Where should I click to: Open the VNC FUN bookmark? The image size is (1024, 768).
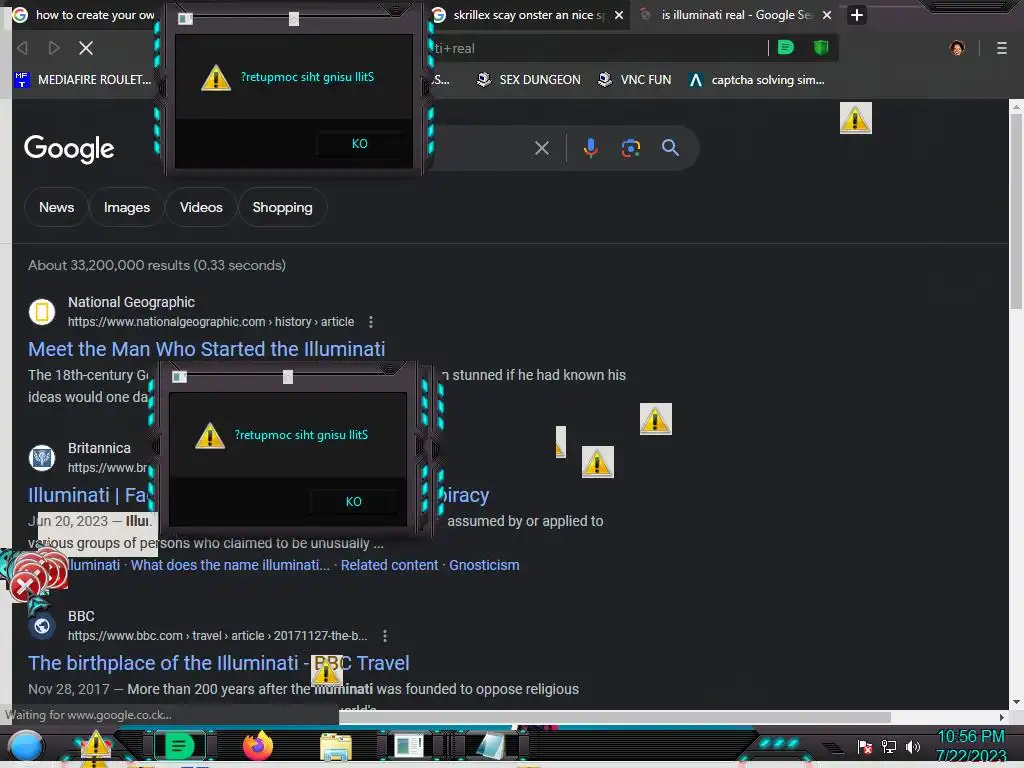click(x=635, y=80)
